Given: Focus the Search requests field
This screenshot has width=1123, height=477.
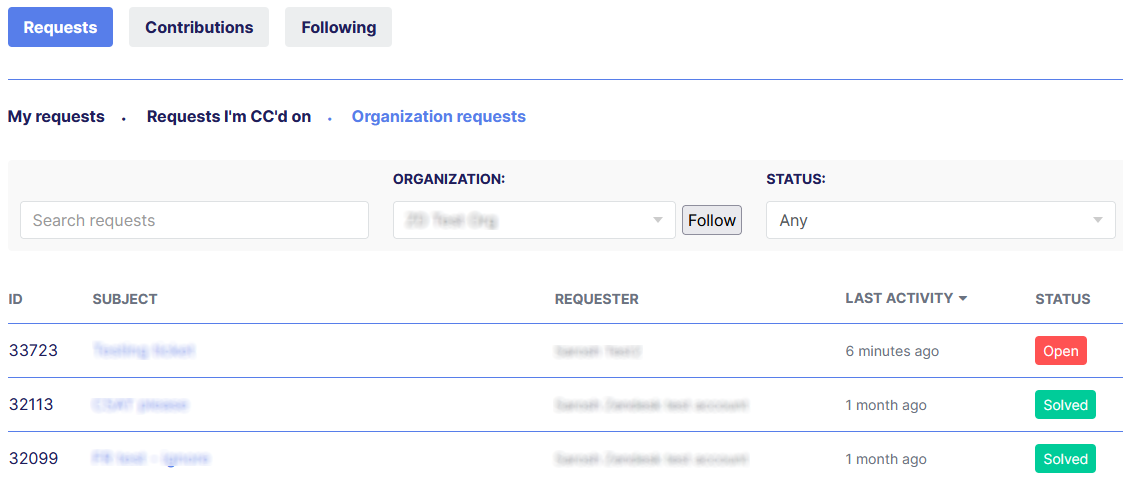Looking at the screenshot, I should pos(194,220).
